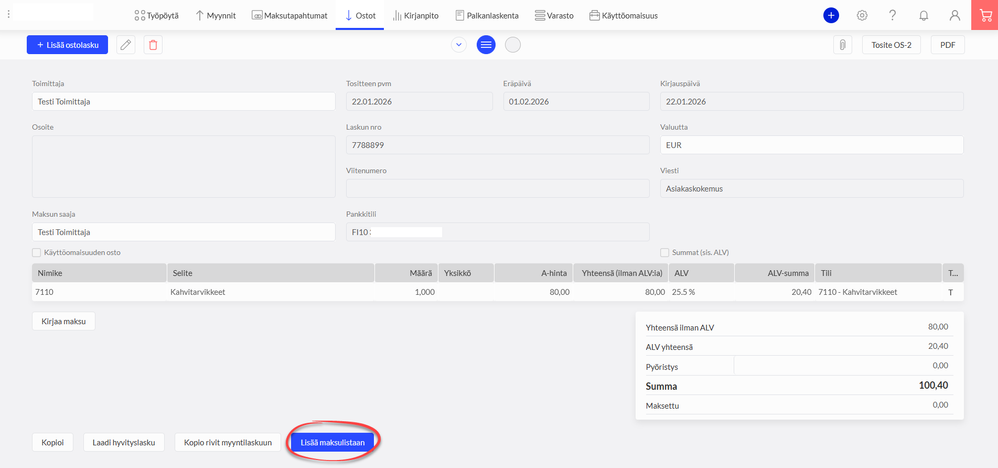The height and width of the screenshot is (468, 998).
Task: Select the blue list-view circle icon
Action: [x=486, y=45]
